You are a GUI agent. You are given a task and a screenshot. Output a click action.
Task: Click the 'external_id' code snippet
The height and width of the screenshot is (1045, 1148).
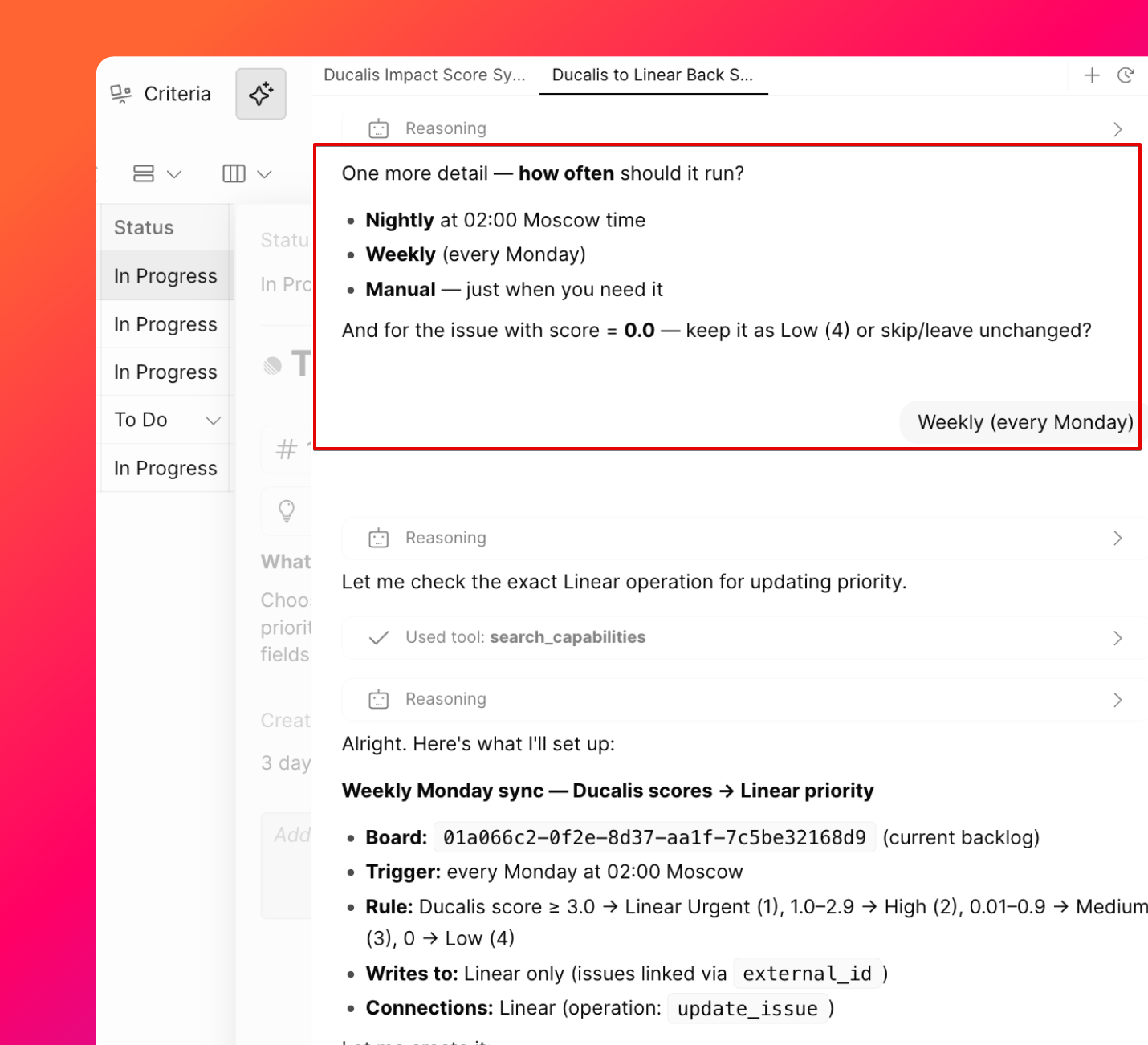pyautogui.click(x=807, y=974)
